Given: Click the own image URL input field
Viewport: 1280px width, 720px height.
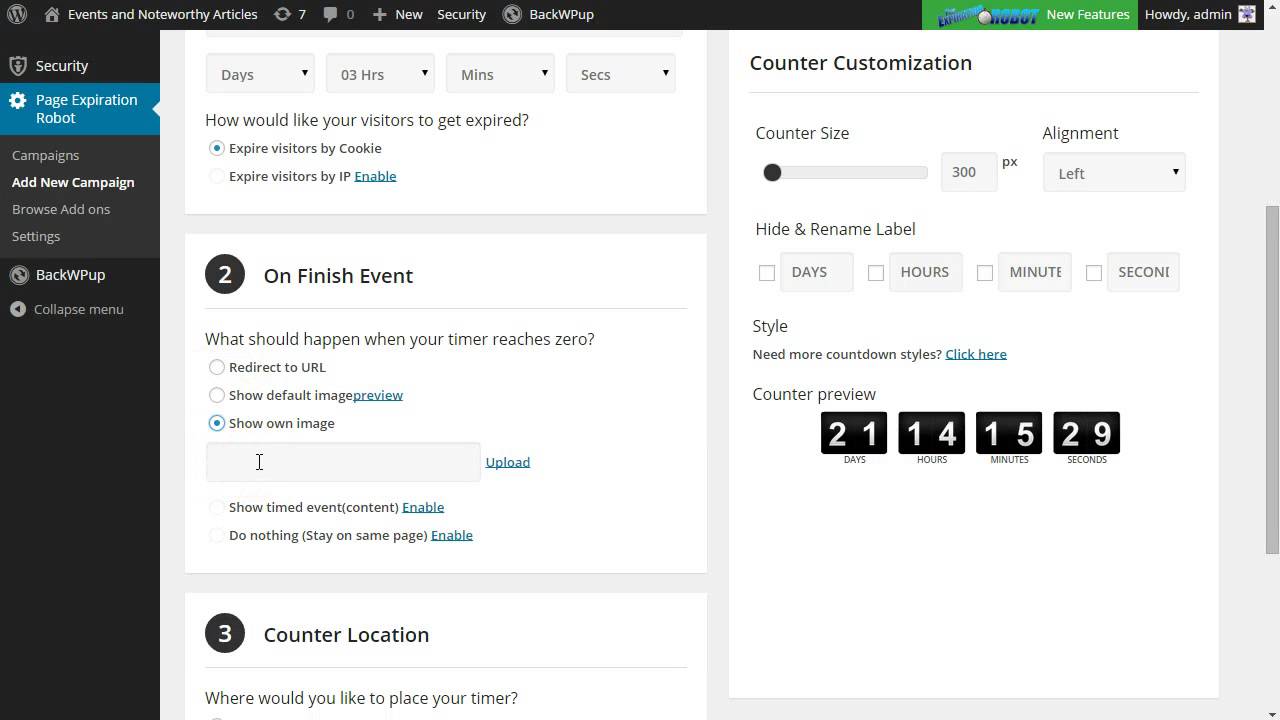Looking at the screenshot, I should pyautogui.click(x=343, y=462).
